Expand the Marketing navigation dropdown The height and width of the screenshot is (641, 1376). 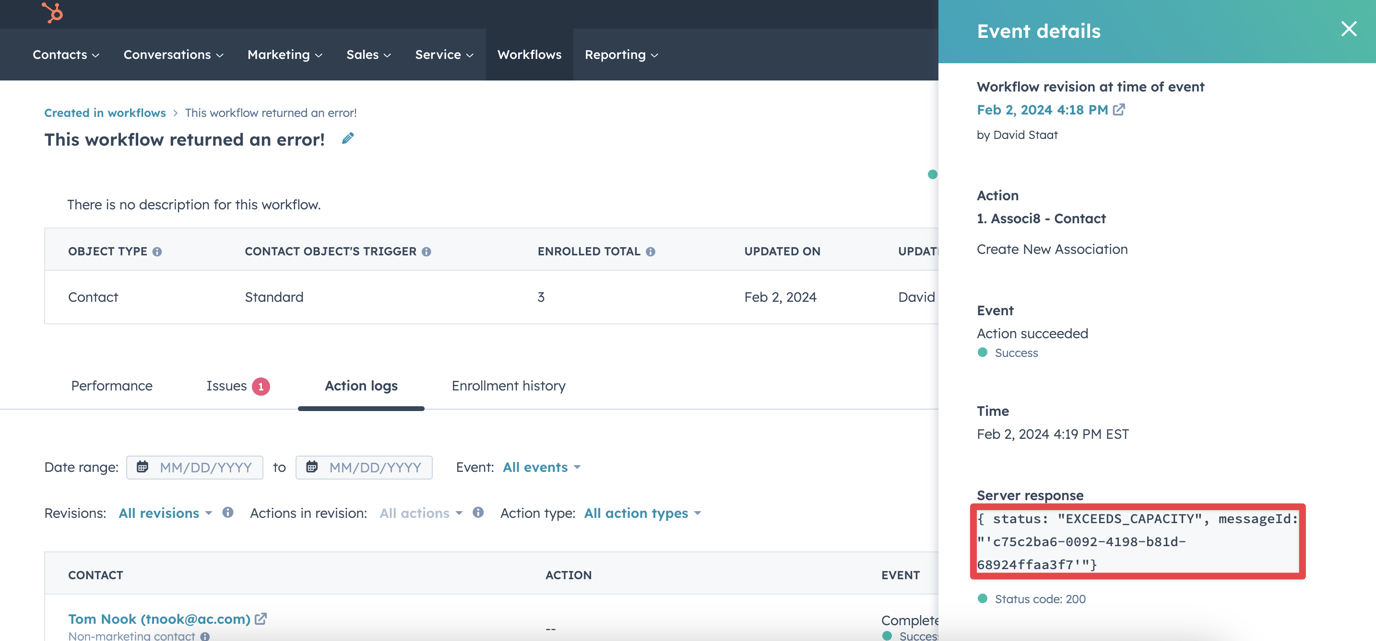pyautogui.click(x=284, y=55)
